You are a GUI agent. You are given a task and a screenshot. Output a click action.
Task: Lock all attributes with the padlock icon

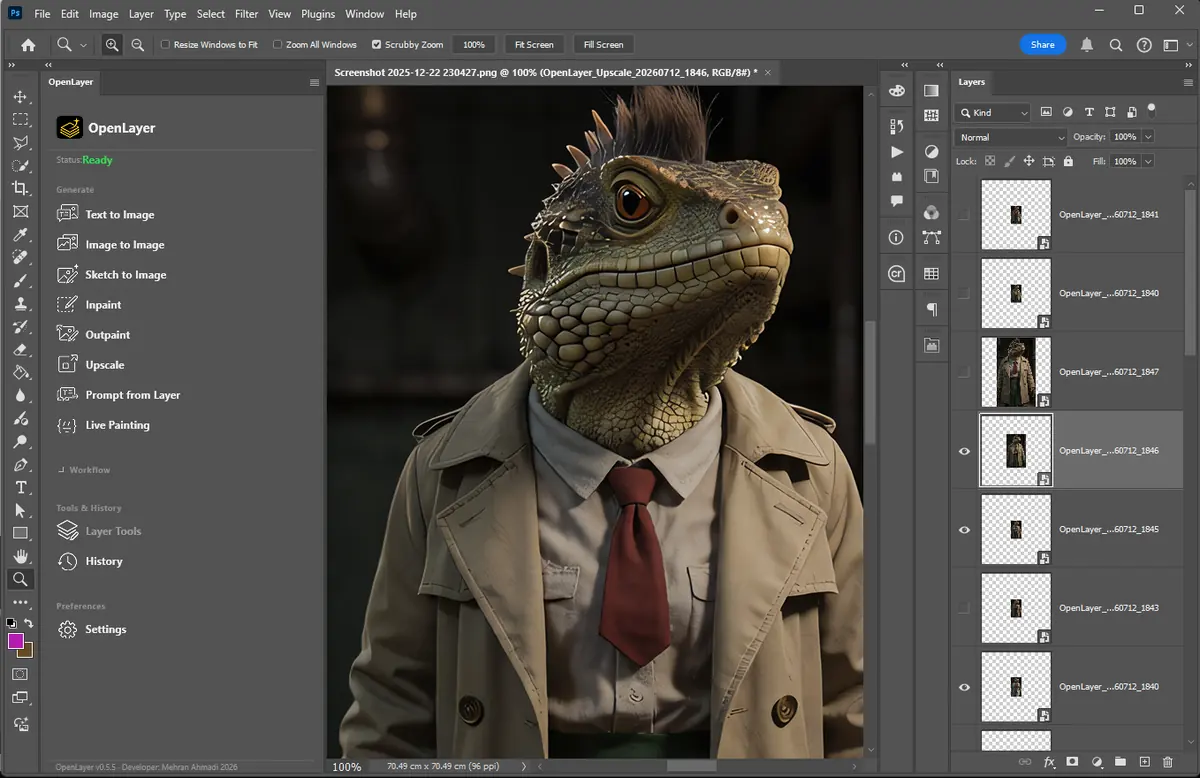(x=1068, y=161)
